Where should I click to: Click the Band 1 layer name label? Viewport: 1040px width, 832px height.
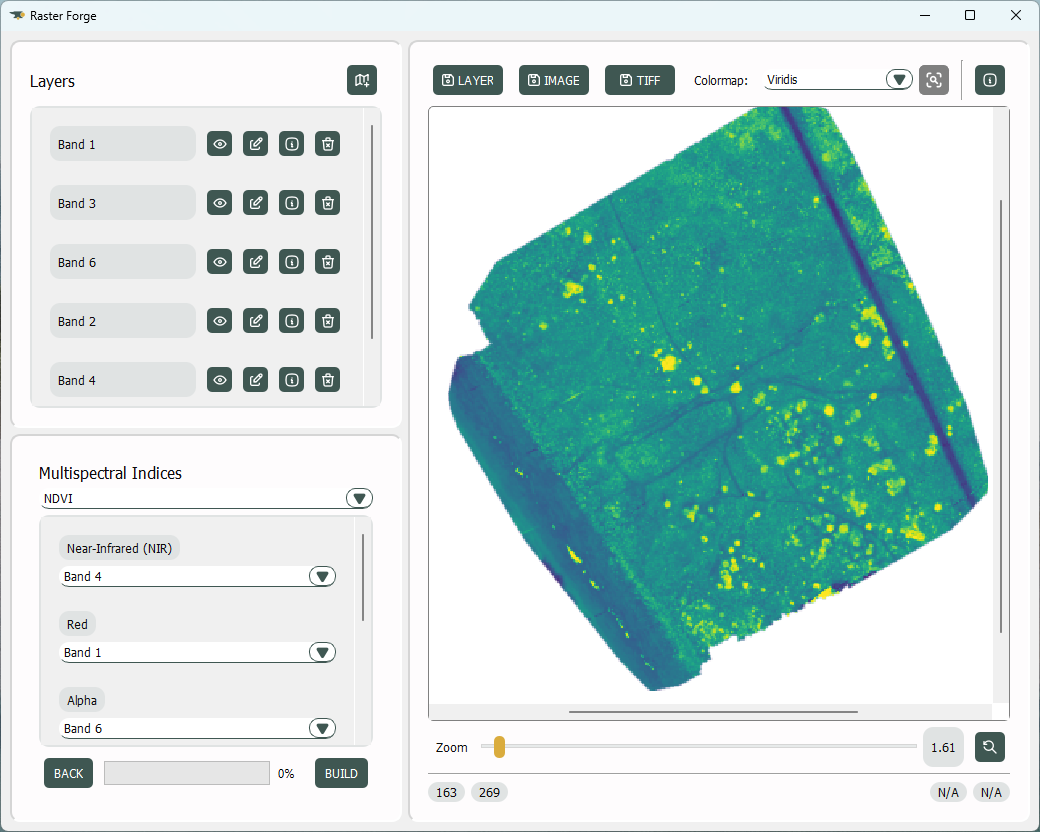point(123,144)
